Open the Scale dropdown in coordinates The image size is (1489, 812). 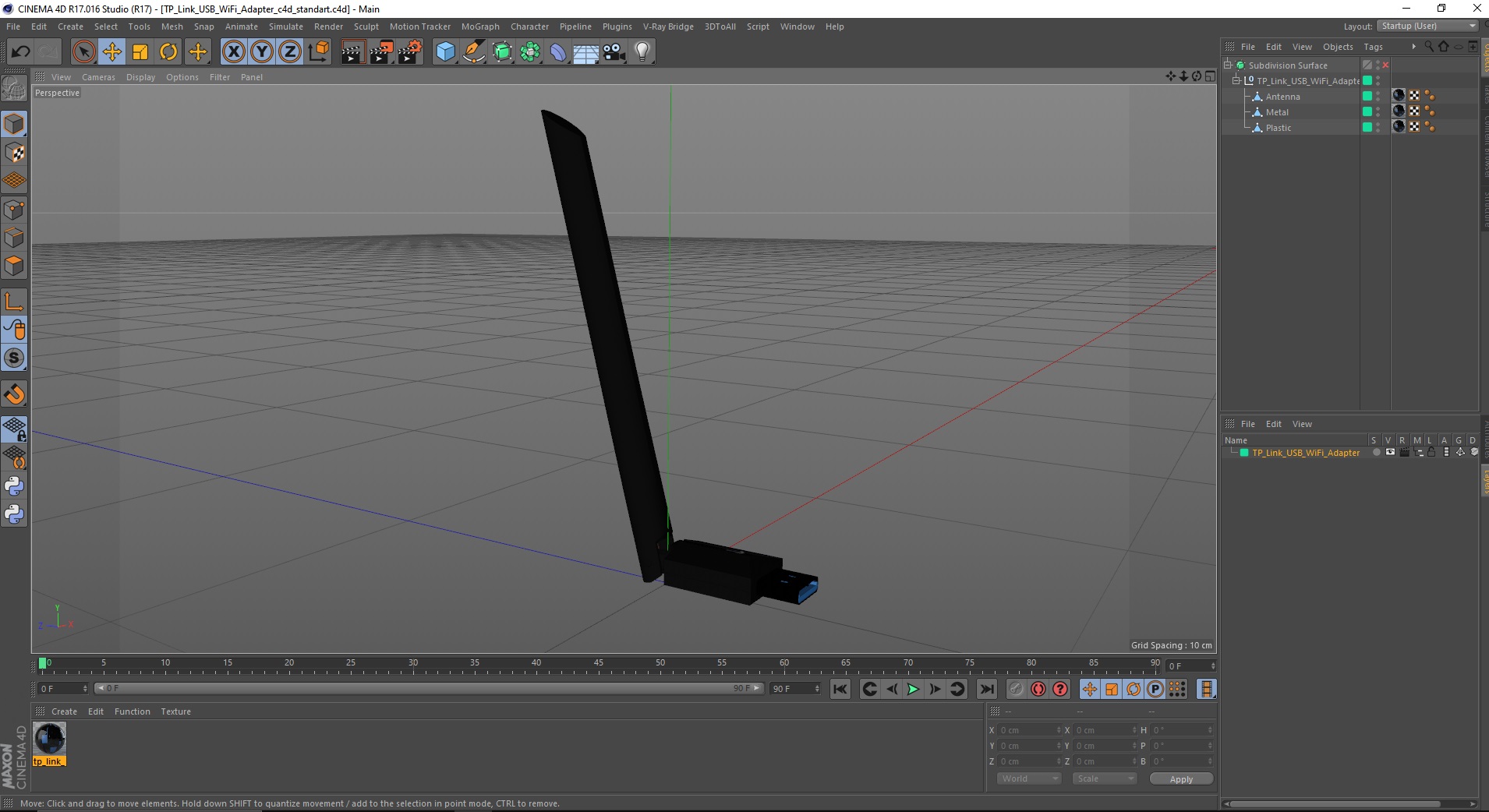click(1104, 778)
